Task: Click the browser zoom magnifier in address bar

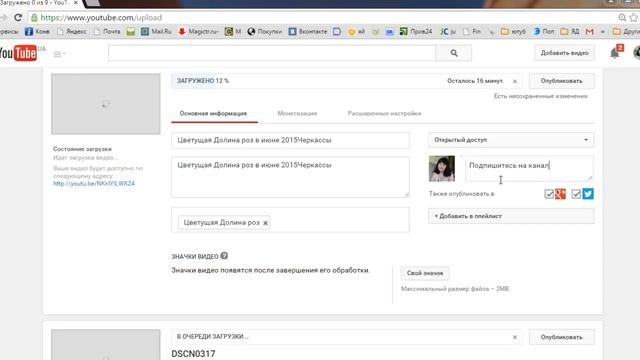Action: [x=622, y=18]
